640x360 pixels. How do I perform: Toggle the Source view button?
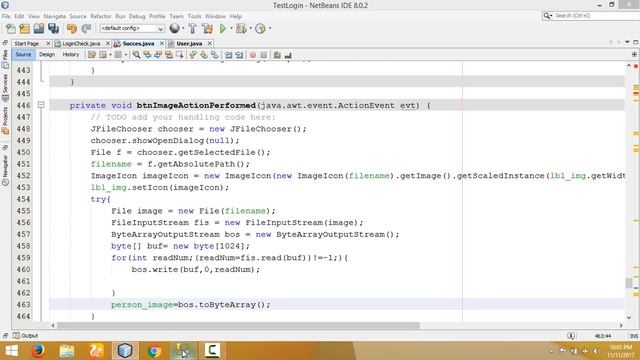[x=23, y=54]
